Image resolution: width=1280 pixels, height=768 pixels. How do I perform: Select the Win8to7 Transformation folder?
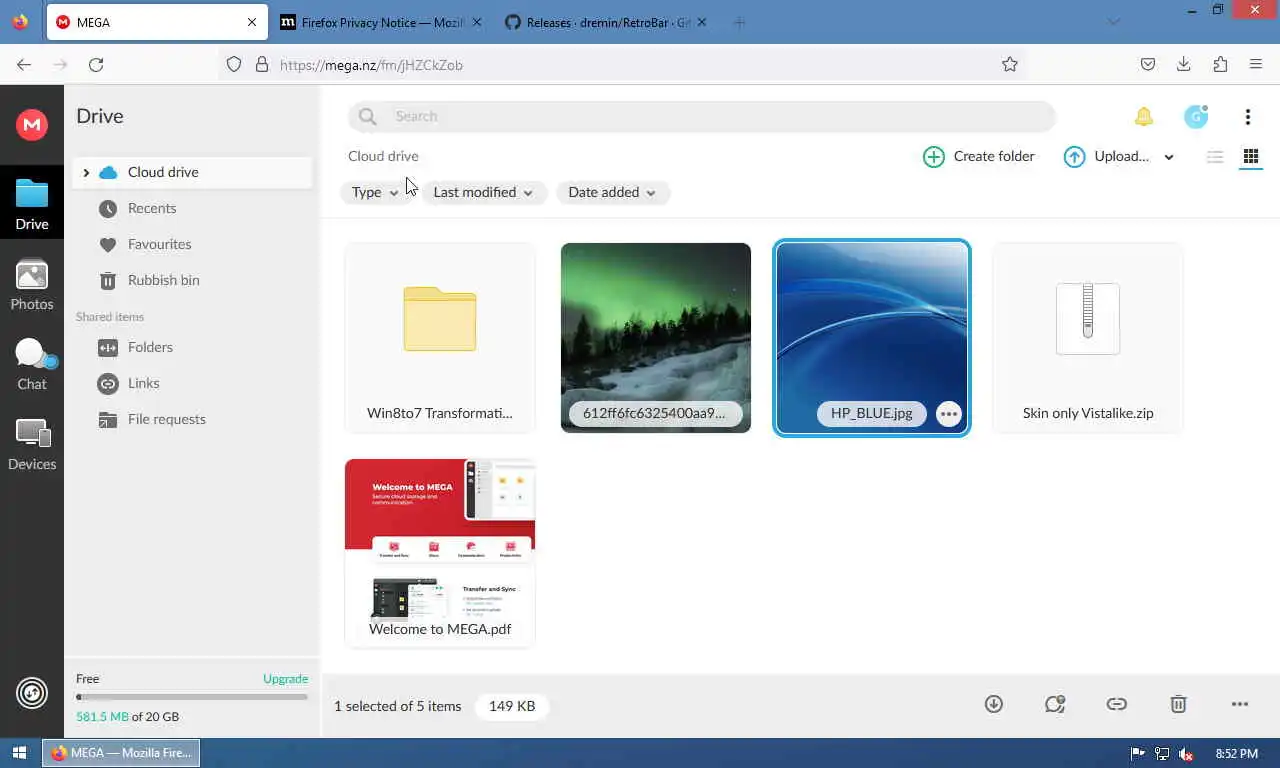[x=440, y=338]
